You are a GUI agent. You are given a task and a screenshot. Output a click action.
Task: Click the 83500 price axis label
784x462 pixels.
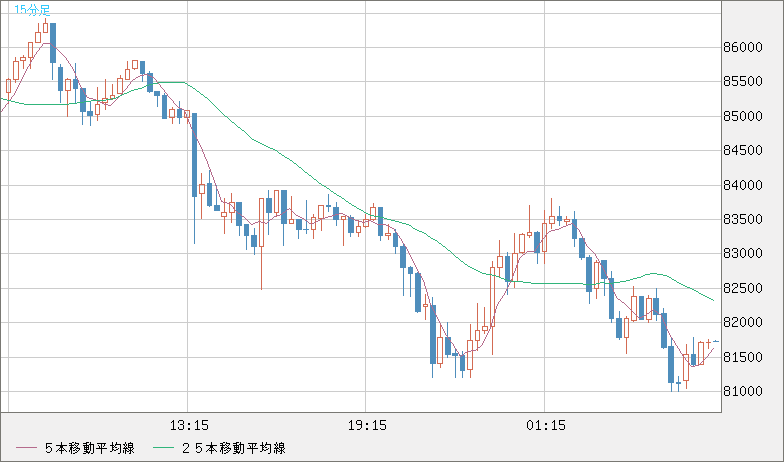pos(743,220)
